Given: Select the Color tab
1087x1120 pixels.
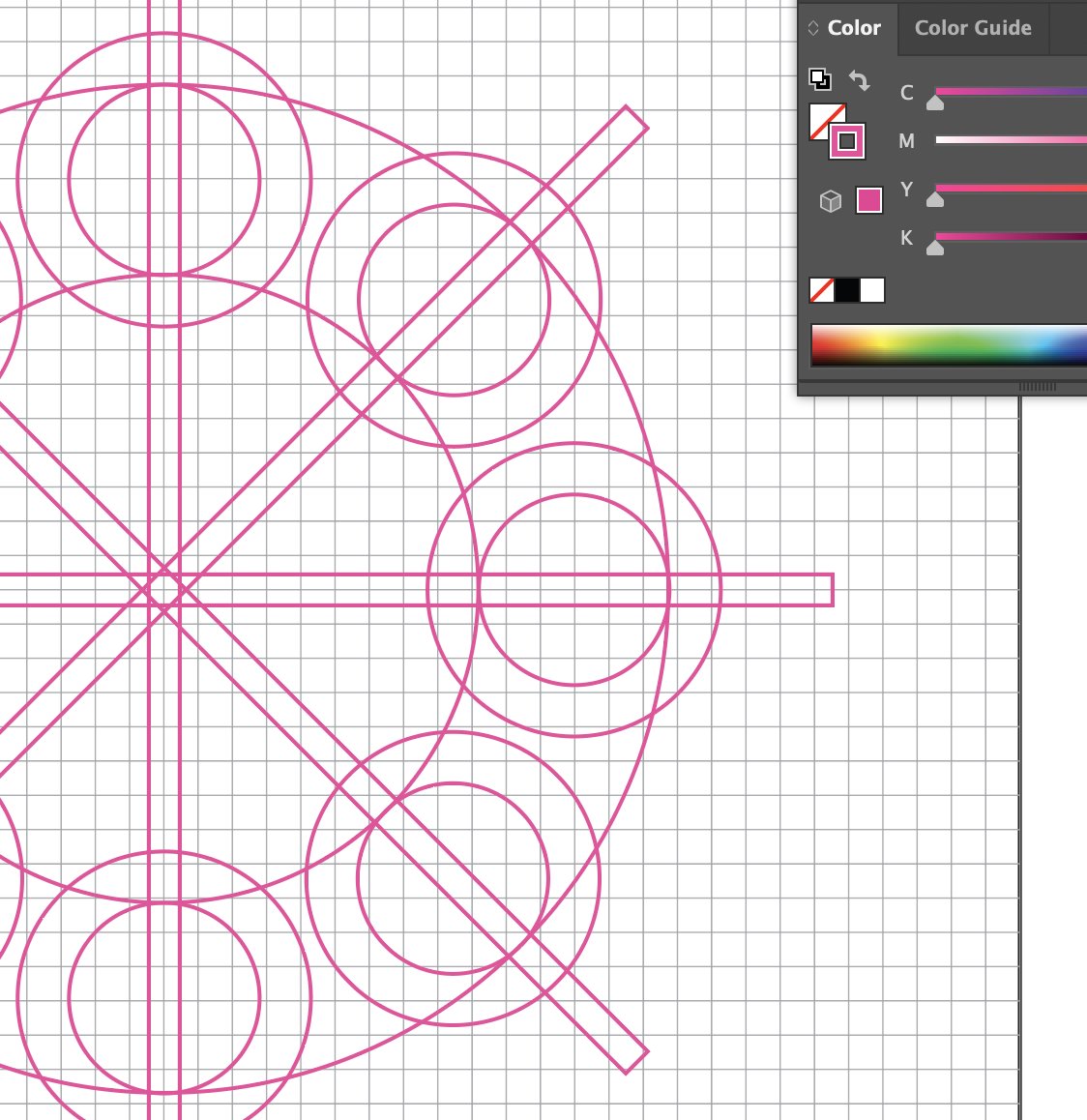Looking at the screenshot, I should [x=854, y=28].
